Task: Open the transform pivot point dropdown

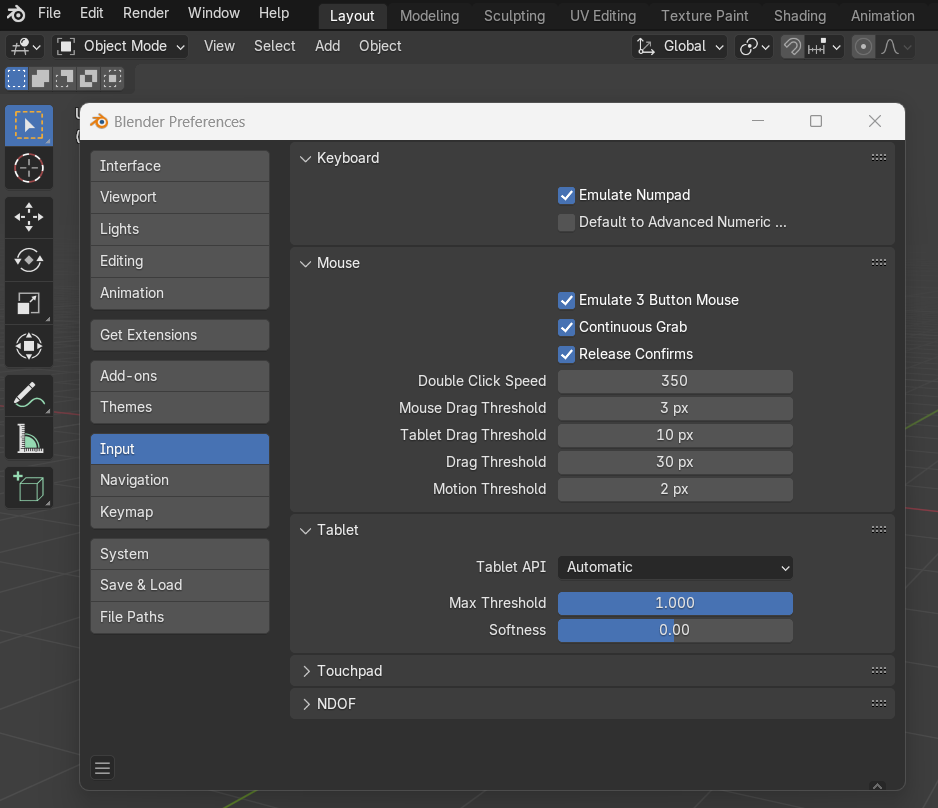Action: tap(754, 47)
